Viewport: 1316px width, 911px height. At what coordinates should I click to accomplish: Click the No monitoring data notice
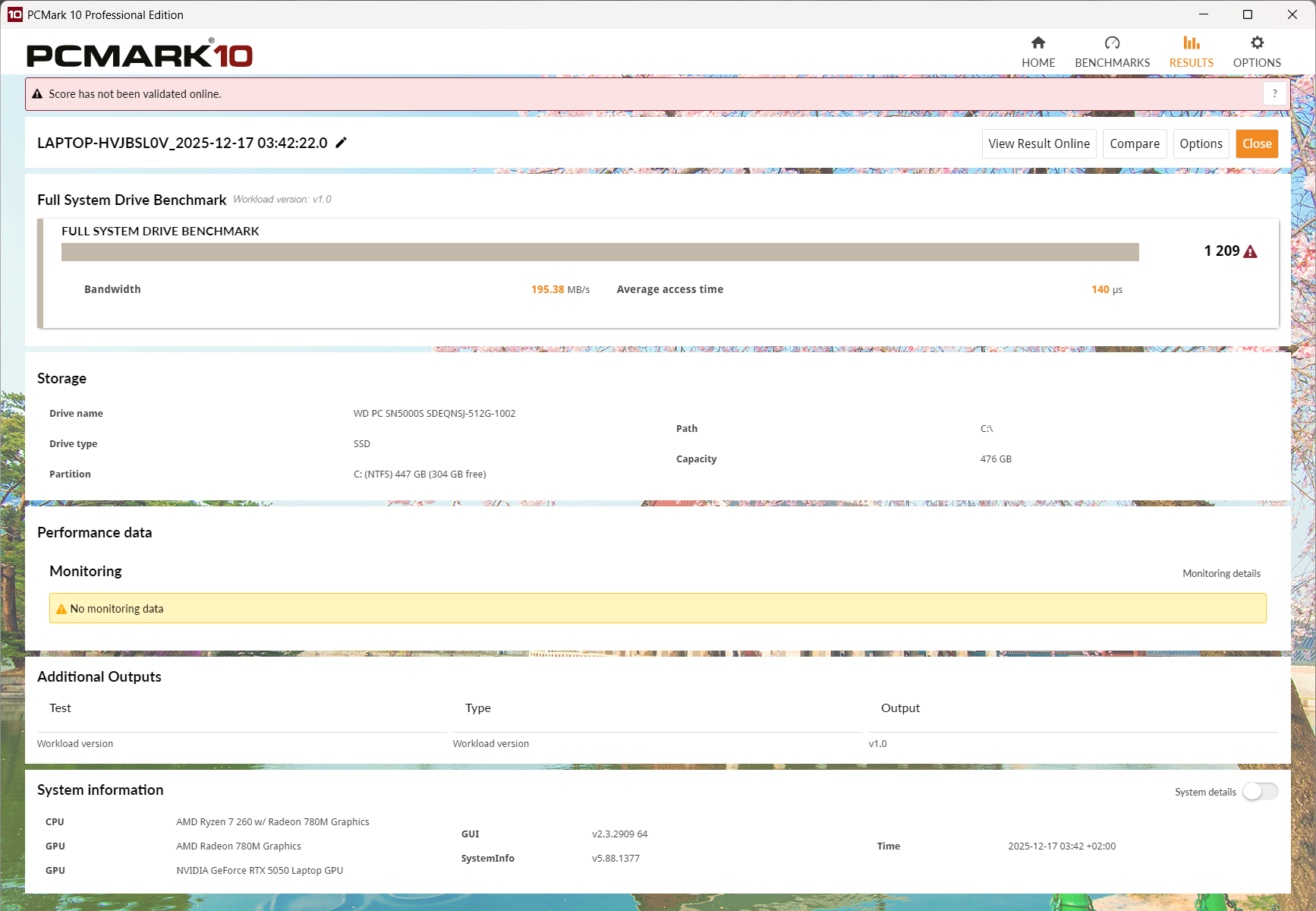[657, 608]
